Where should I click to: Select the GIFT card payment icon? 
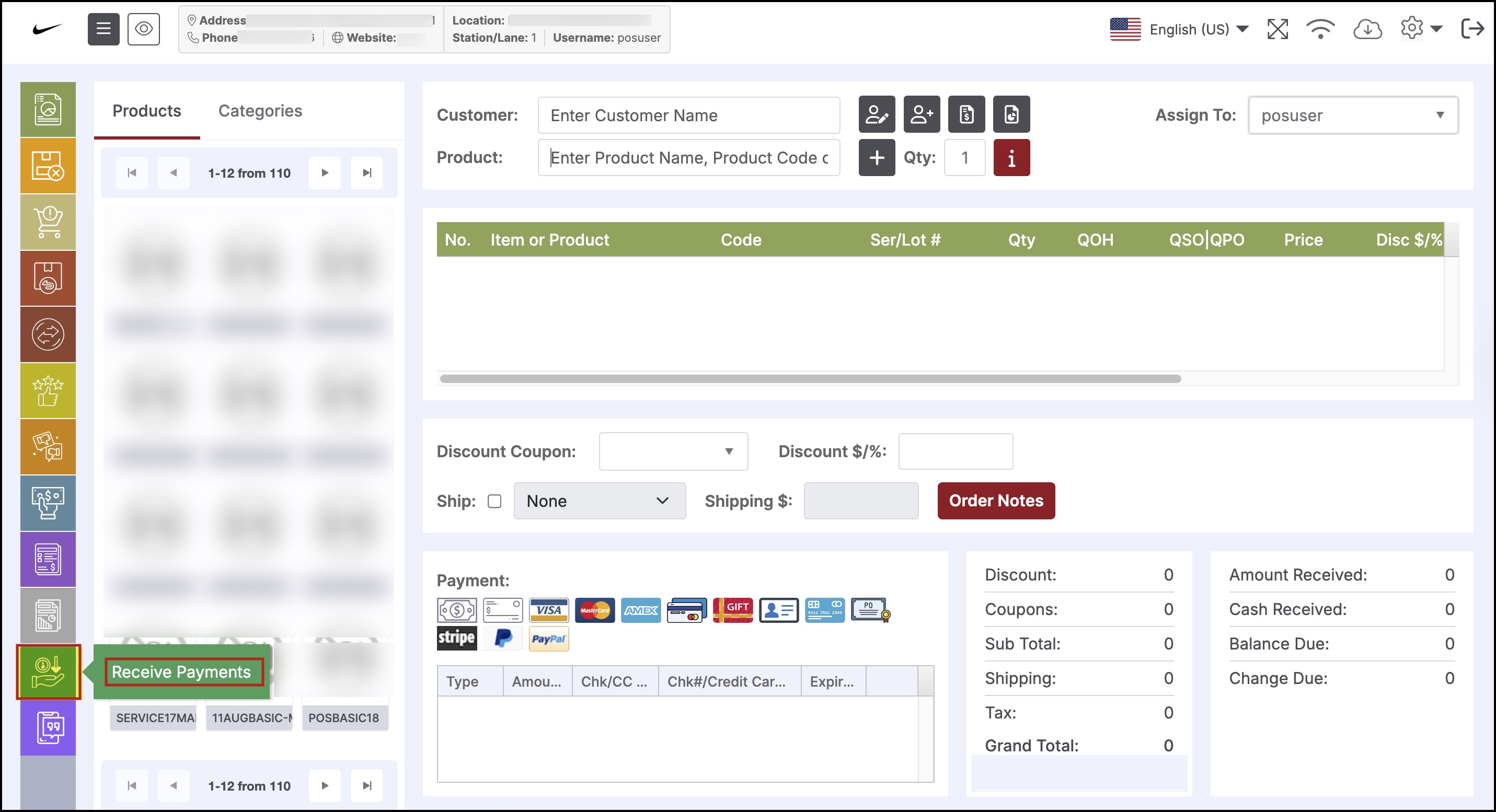click(x=732, y=610)
